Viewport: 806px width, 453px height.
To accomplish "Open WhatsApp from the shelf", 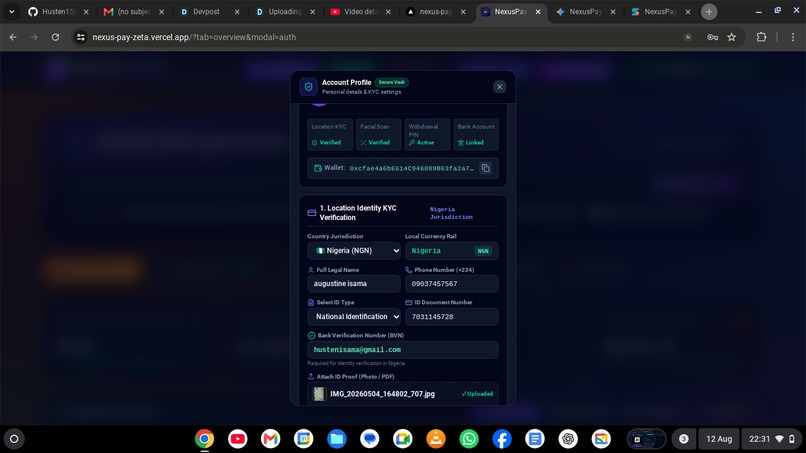I will pyautogui.click(x=469, y=439).
